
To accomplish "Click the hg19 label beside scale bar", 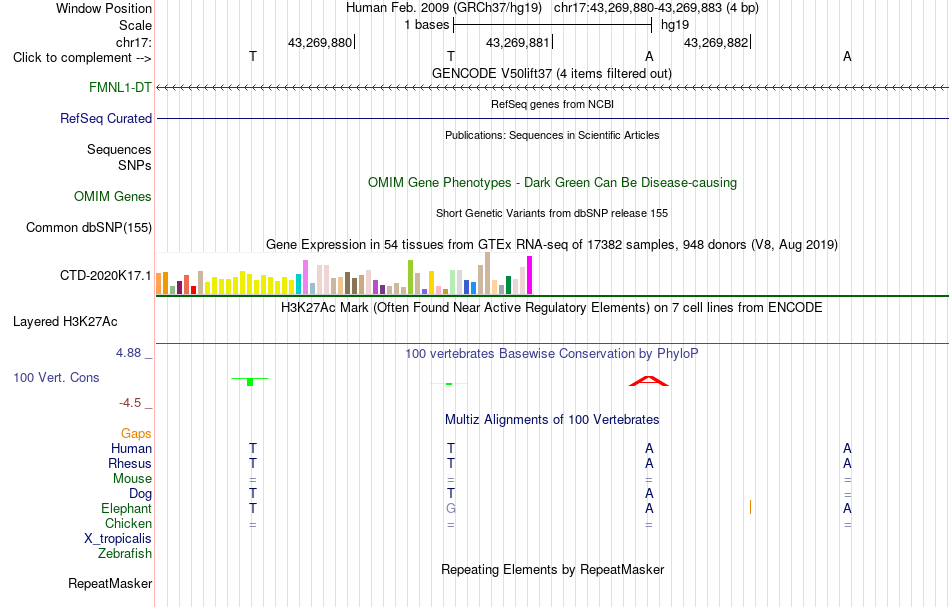I will (675, 25).
